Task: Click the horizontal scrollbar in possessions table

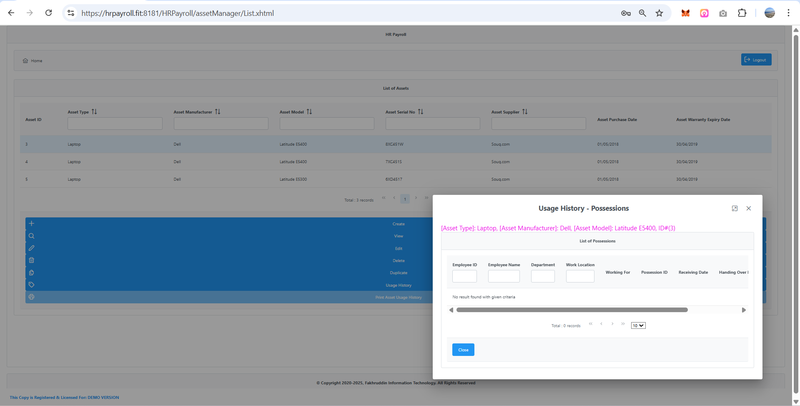Action: pyautogui.click(x=570, y=310)
